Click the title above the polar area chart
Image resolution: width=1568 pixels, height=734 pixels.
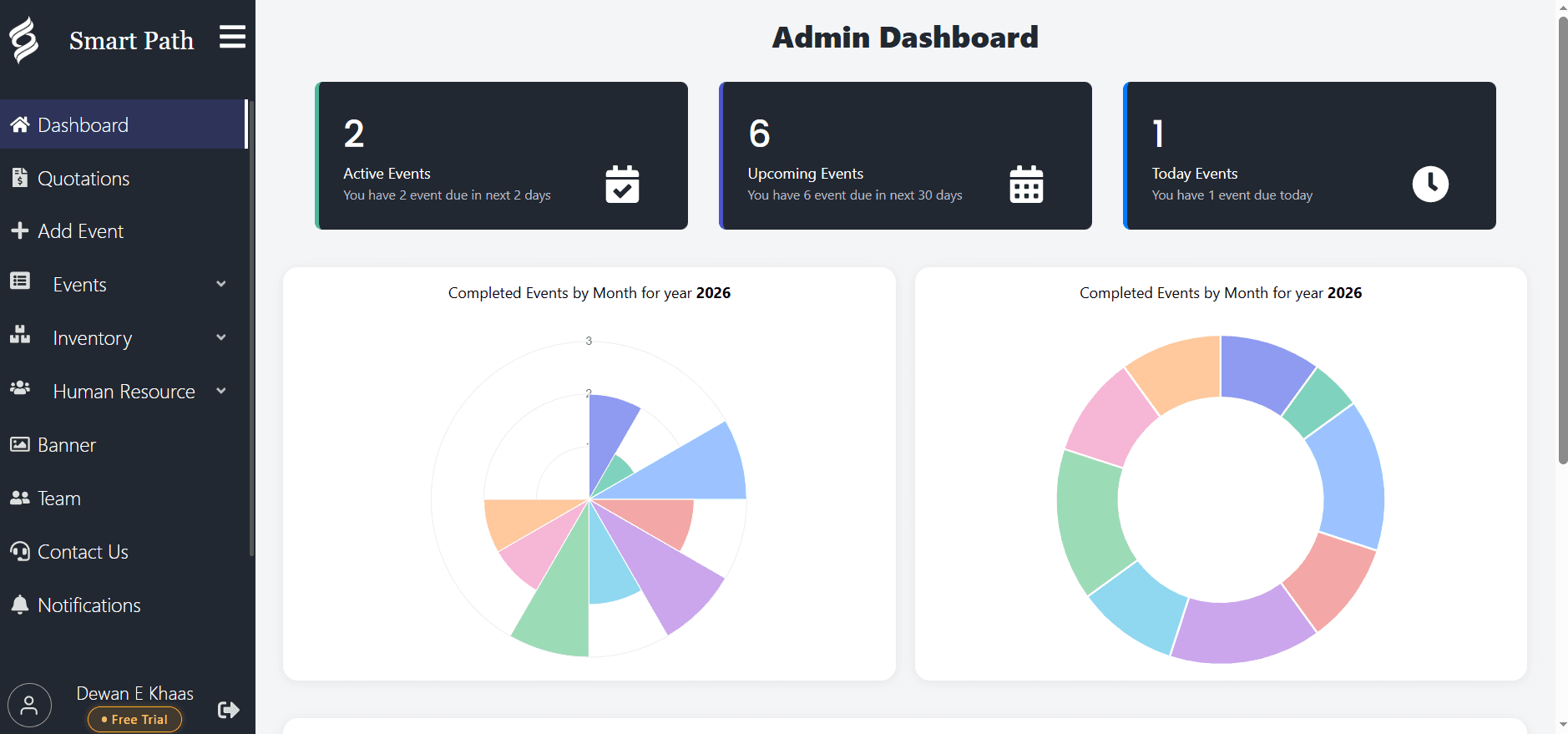[x=589, y=293]
